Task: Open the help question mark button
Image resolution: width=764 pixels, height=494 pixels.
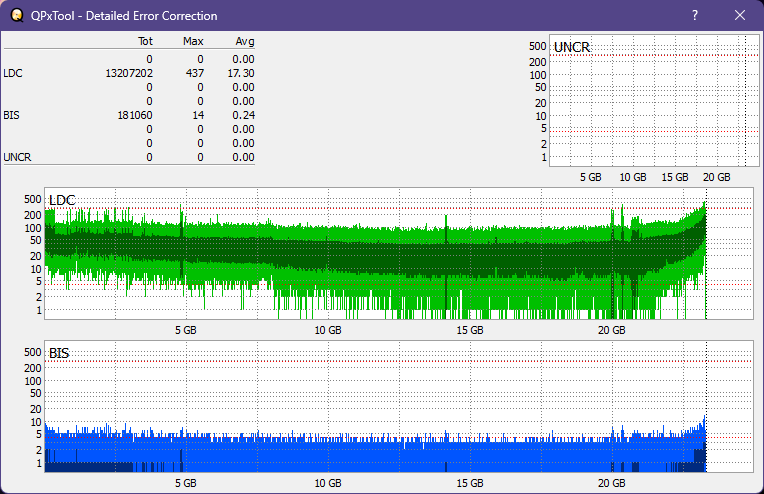Action: click(695, 15)
